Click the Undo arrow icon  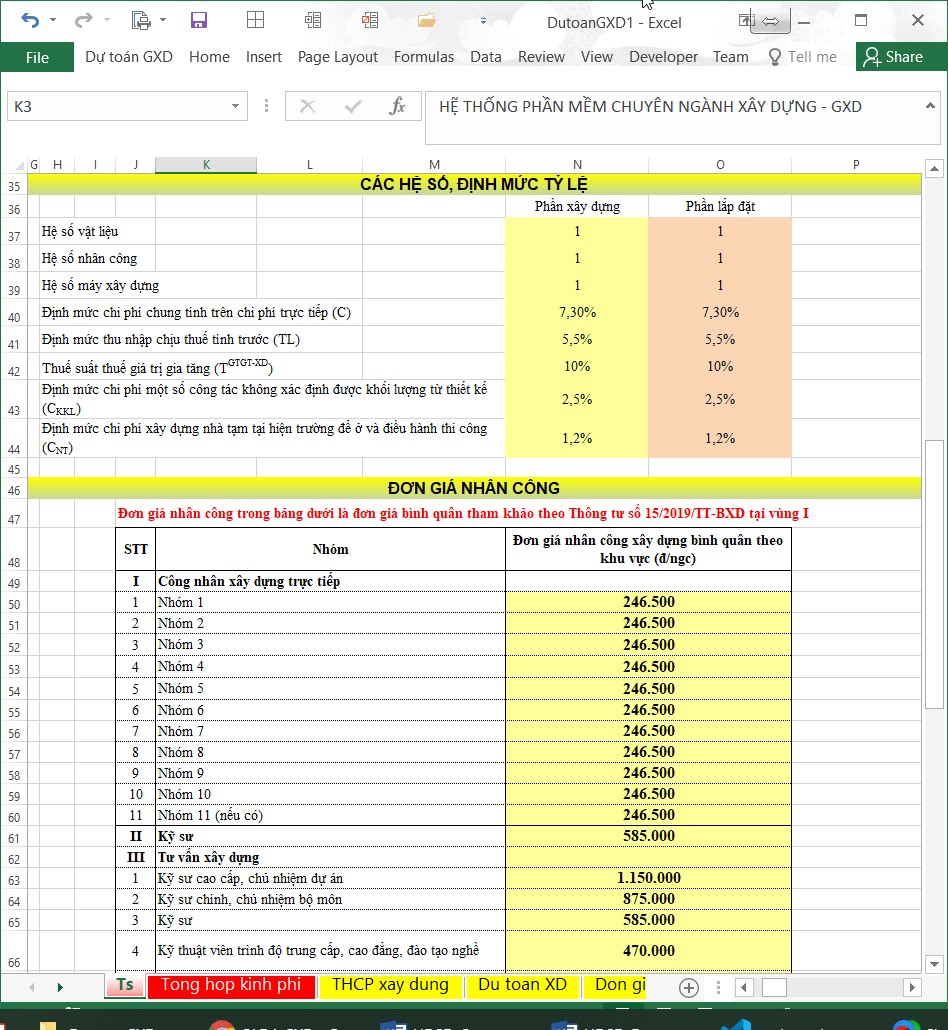click(29, 20)
